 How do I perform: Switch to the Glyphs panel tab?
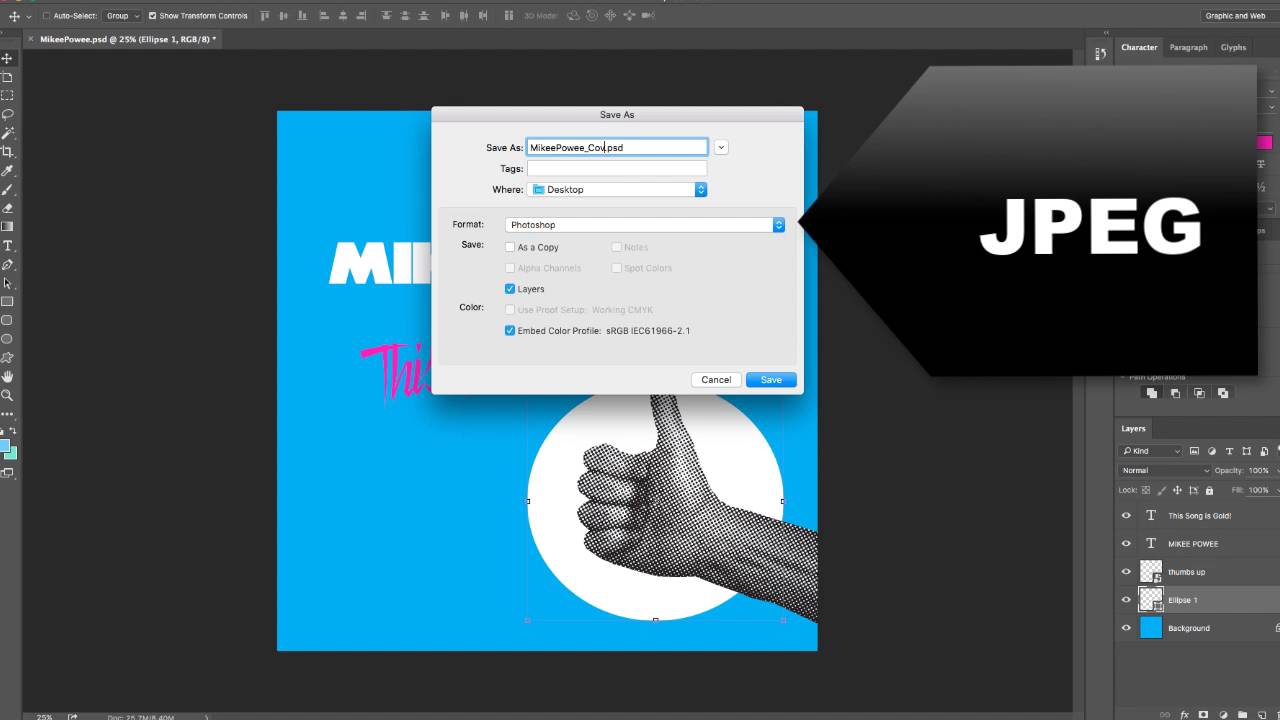point(1234,47)
